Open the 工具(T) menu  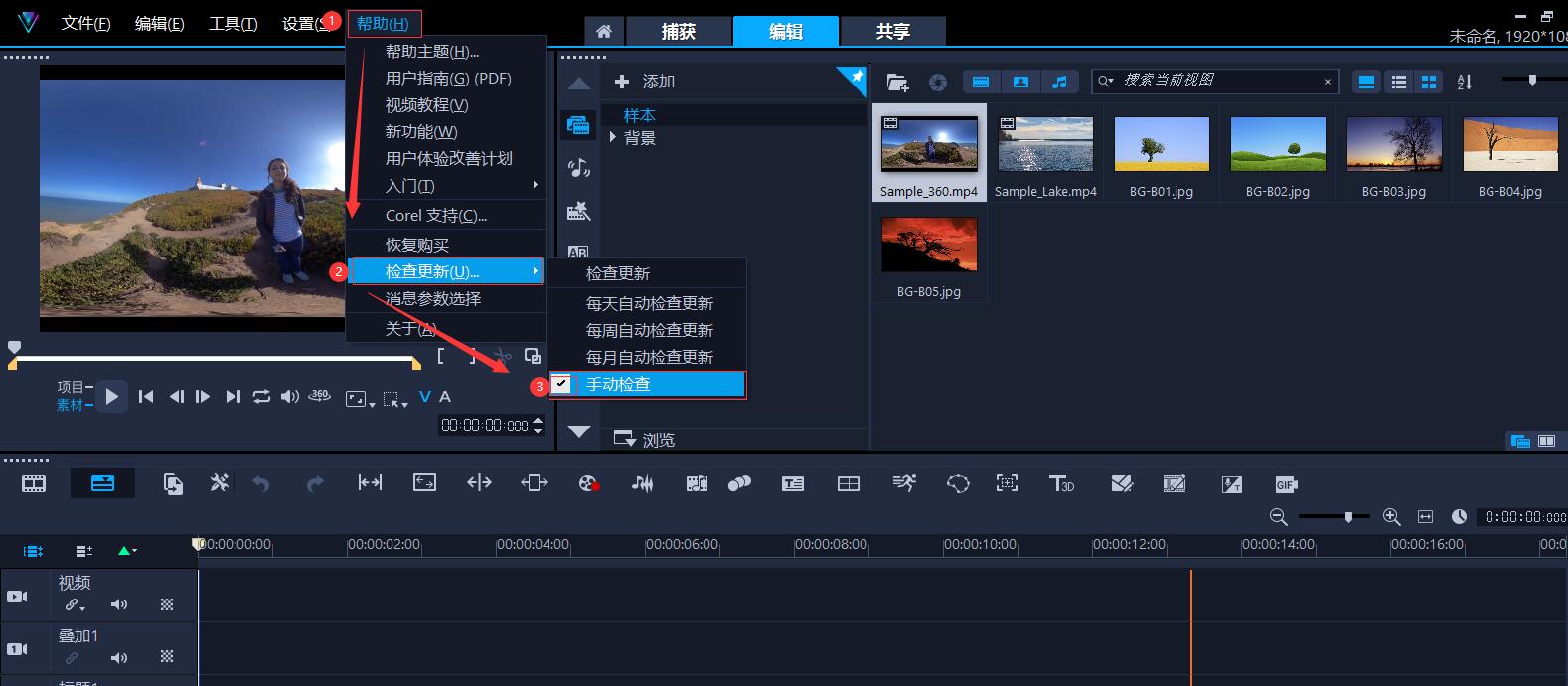click(x=233, y=23)
